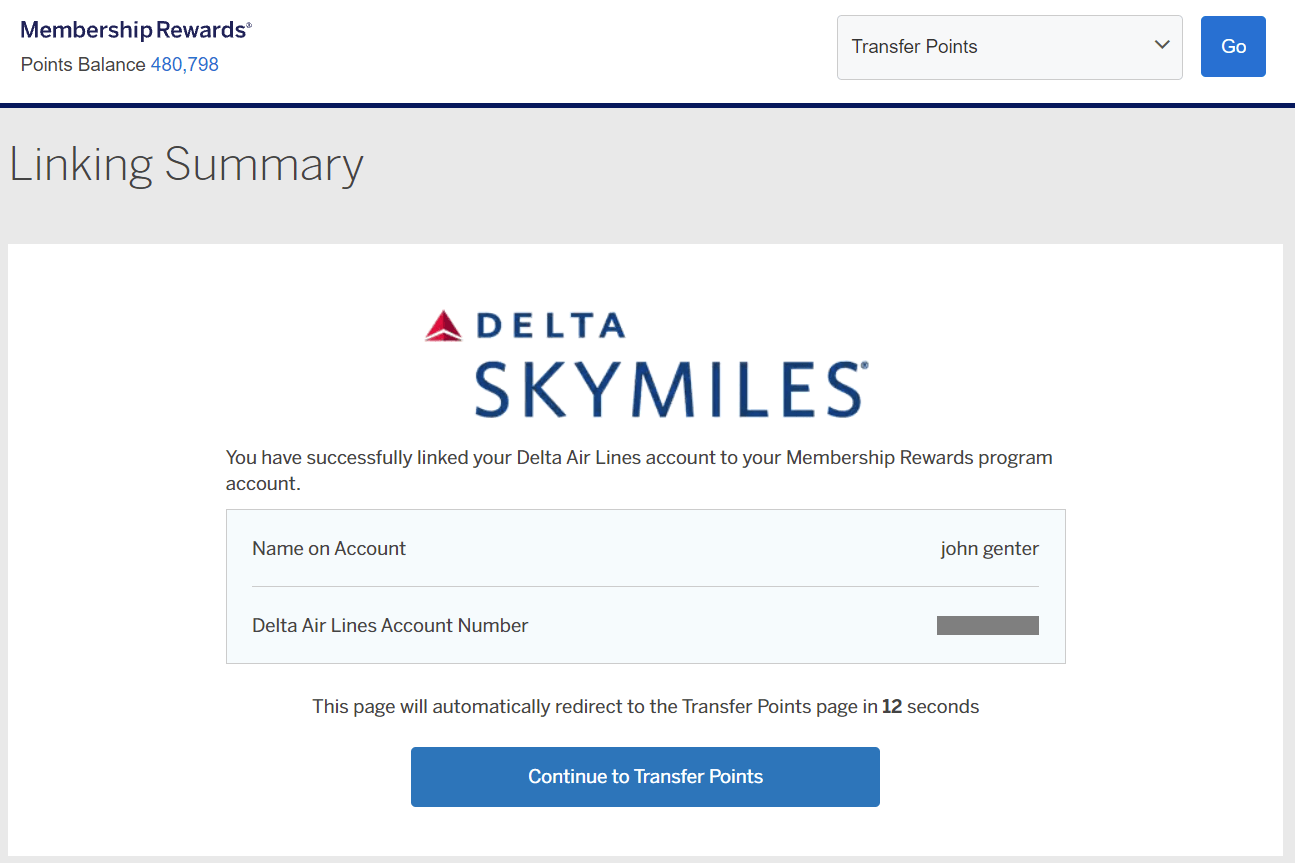Viewport: 1295px width, 863px height.
Task: Click Delta Air Lines Account Number label
Action: point(390,626)
